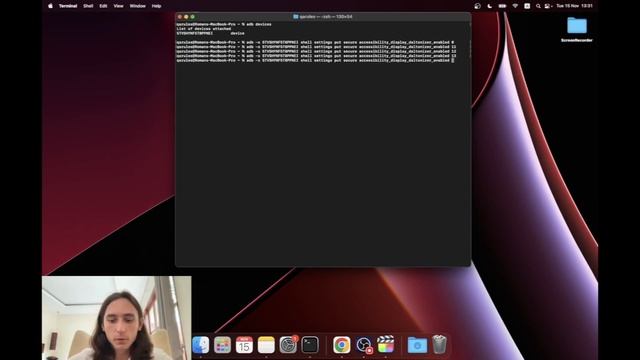The height and width of the screenshot is (360, 640).
Task: Click the webcam overlay thumbnail
Action: tap(116, 318)
